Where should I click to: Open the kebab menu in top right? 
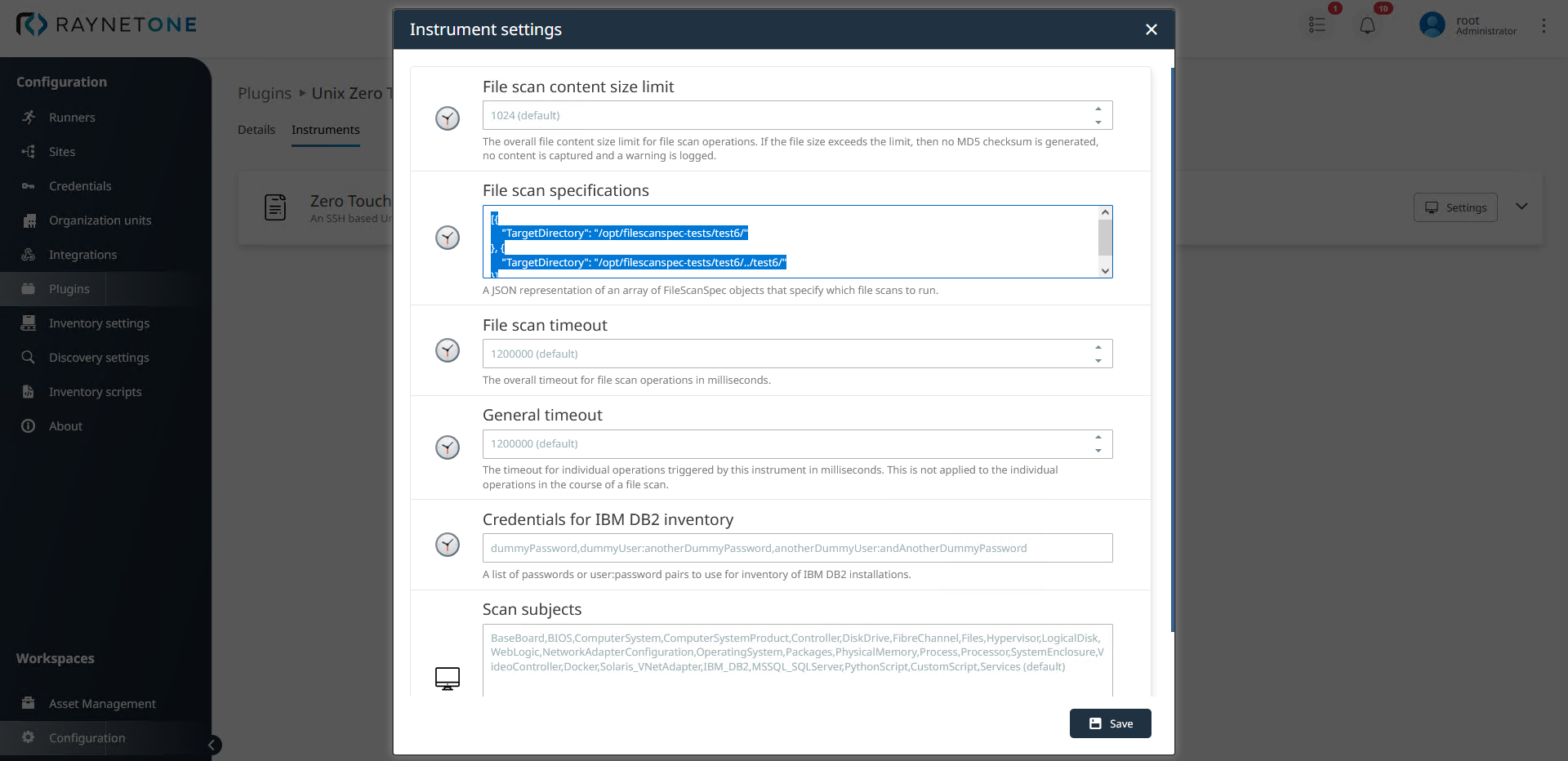tap(1543, 25)
